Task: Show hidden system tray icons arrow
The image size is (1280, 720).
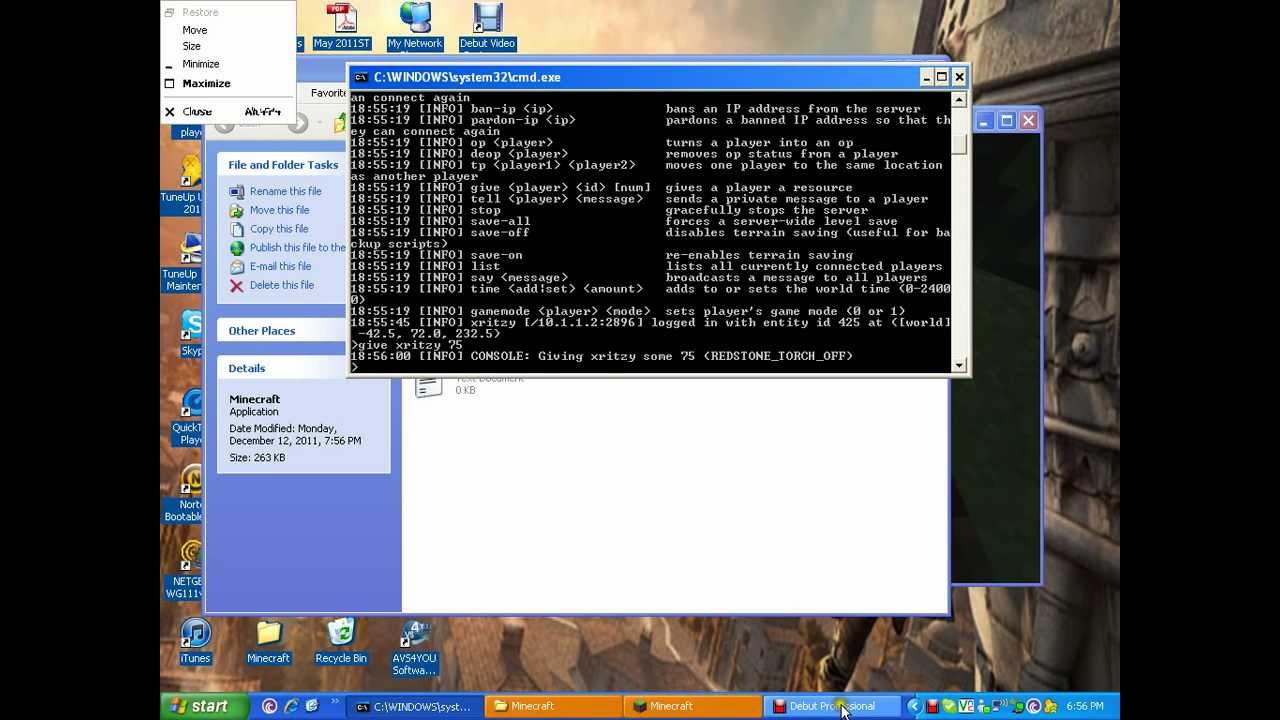Action: click(x=913, y=706)
